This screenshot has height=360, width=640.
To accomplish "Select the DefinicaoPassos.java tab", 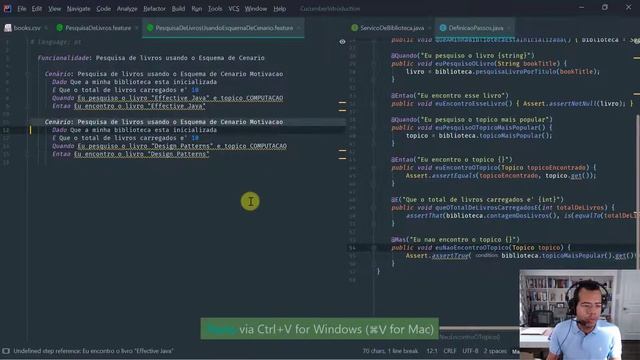I will (x=476, y=28).
